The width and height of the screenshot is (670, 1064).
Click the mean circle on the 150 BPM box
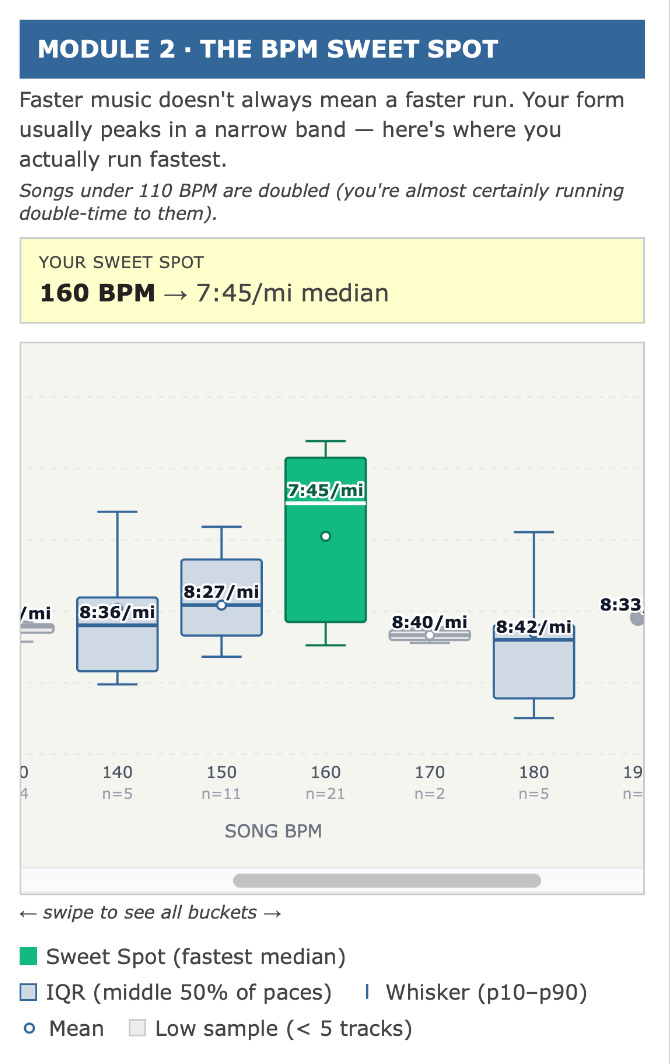coord(221,603)
